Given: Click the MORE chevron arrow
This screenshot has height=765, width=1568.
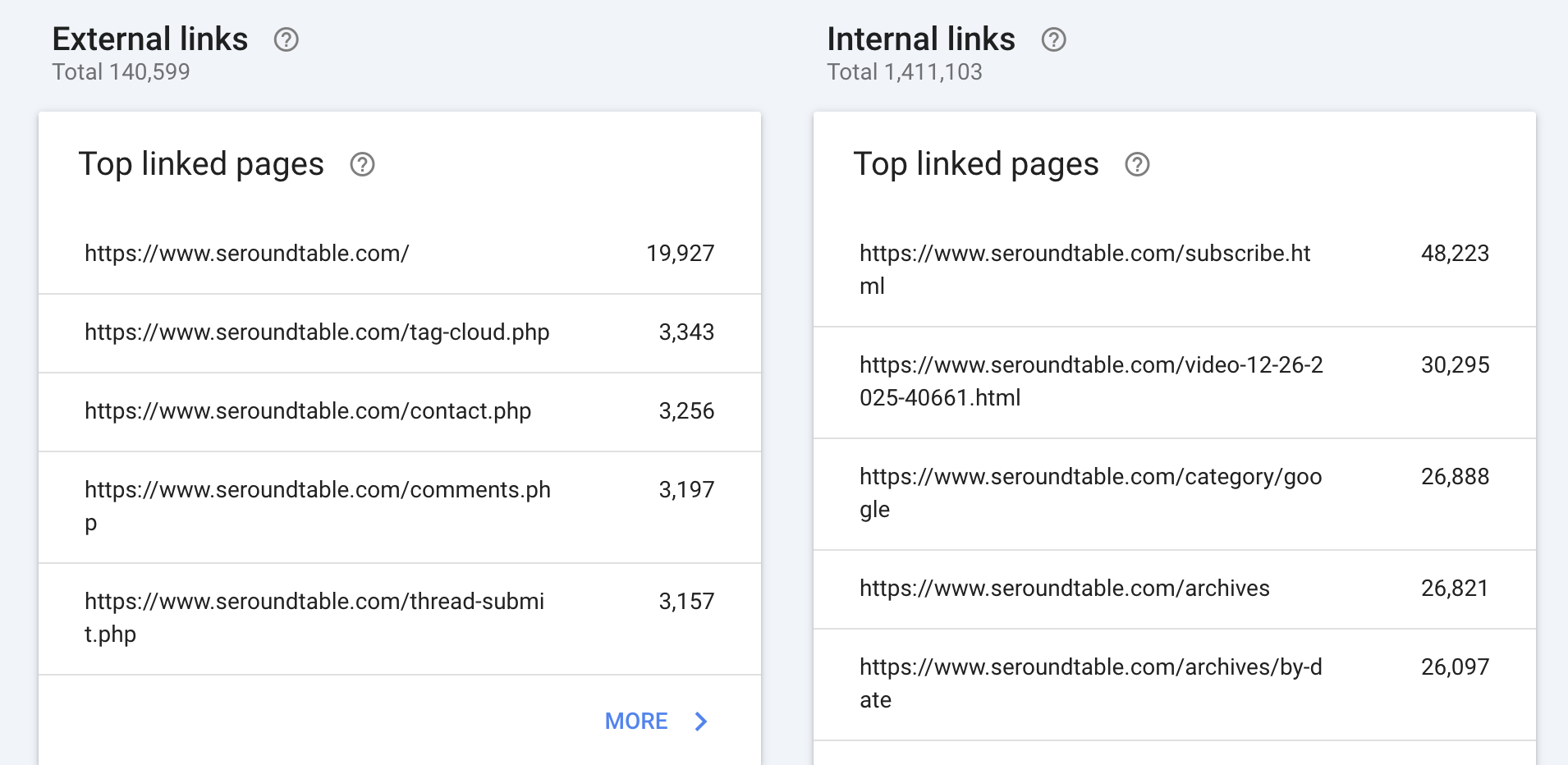Looking at the screenshot, I should [x=700, y=721].
